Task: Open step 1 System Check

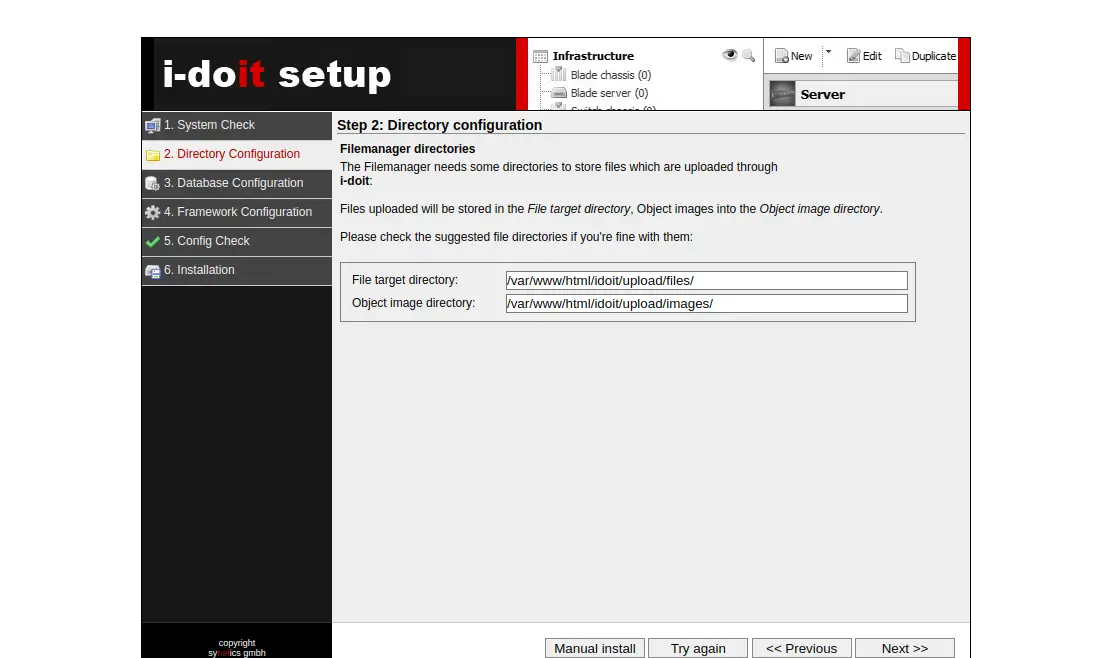Action: [237, 125]
